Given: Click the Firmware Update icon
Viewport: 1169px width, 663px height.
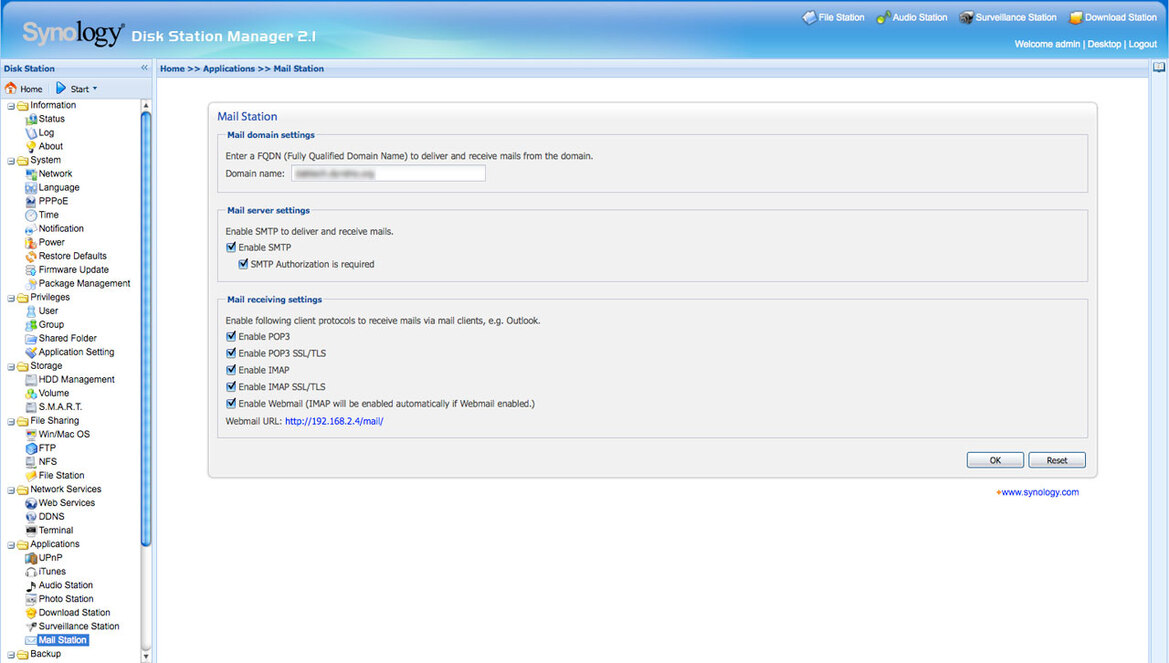Looking at the screenshot, I should tap(31, 270).
